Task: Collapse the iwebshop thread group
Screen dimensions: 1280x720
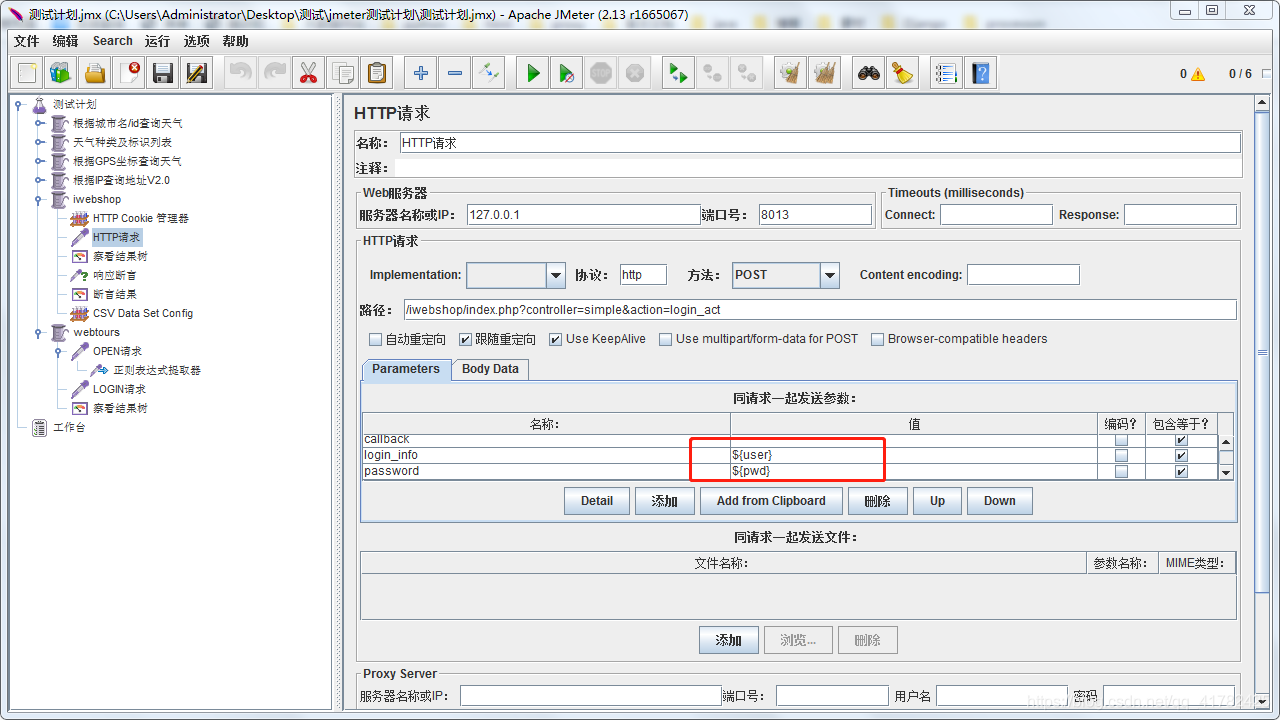Action: tap(38, 199)
